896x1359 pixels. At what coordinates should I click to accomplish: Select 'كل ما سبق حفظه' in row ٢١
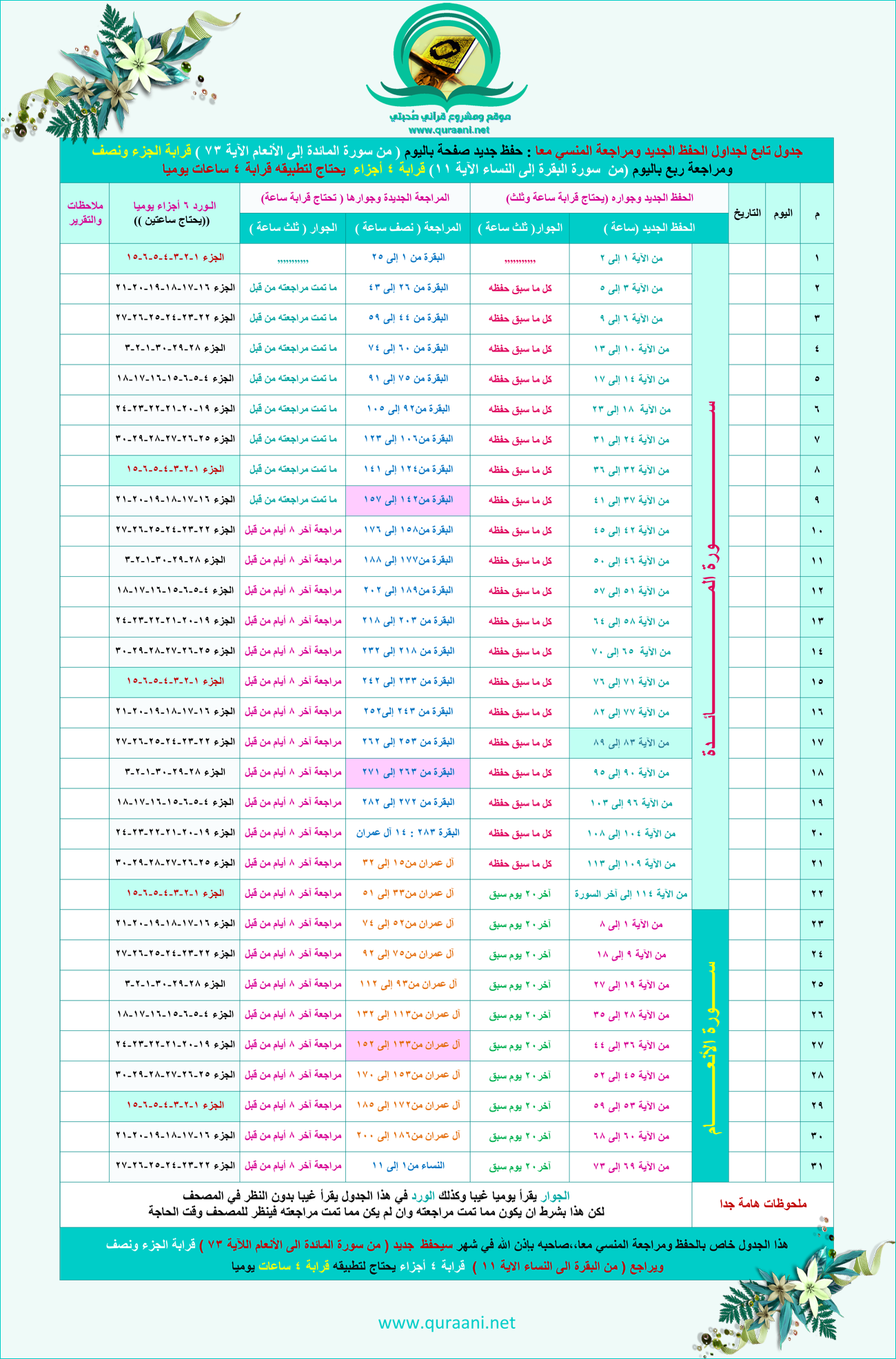tap(520, 864)
